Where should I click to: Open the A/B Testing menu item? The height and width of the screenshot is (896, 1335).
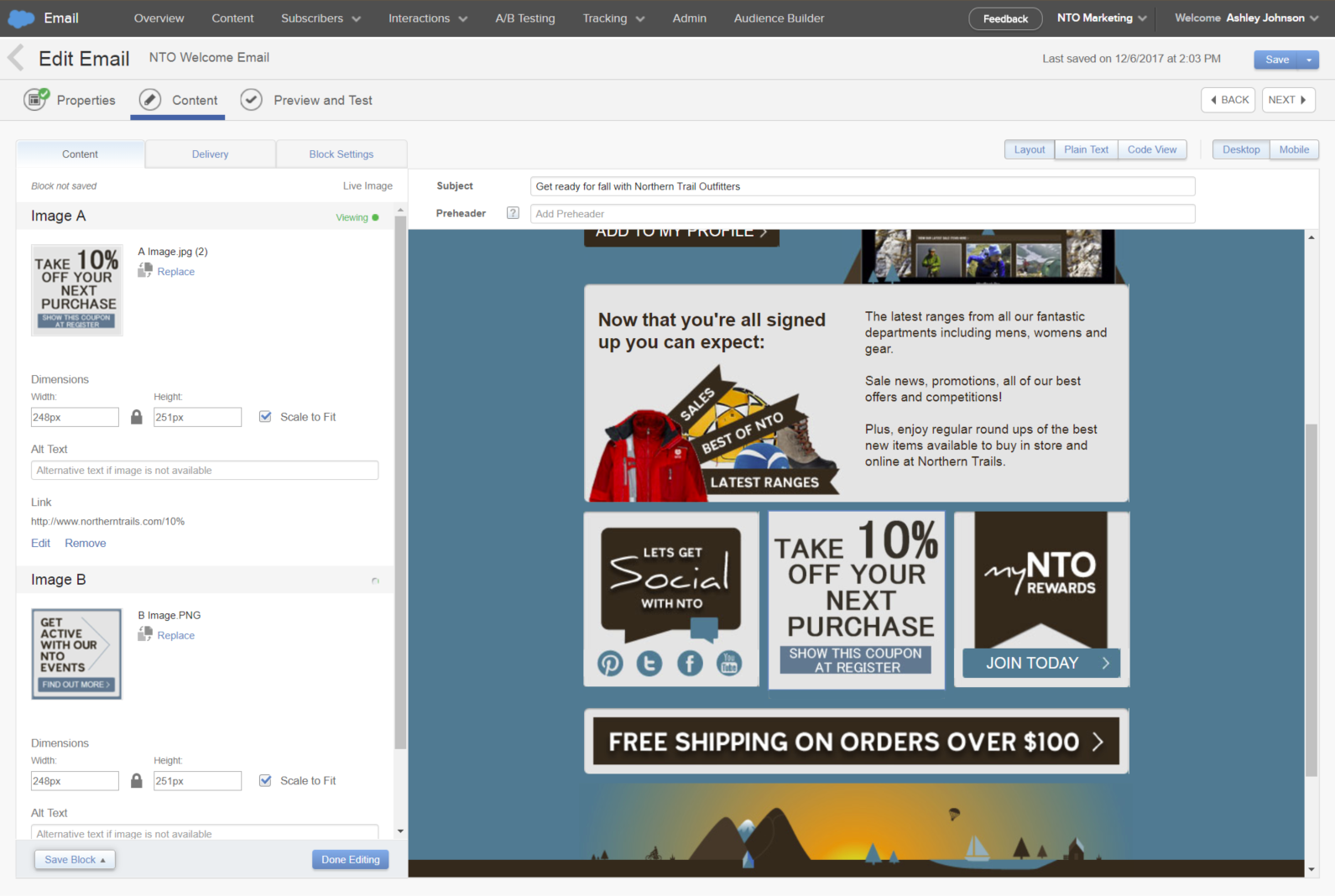point(525,18)
